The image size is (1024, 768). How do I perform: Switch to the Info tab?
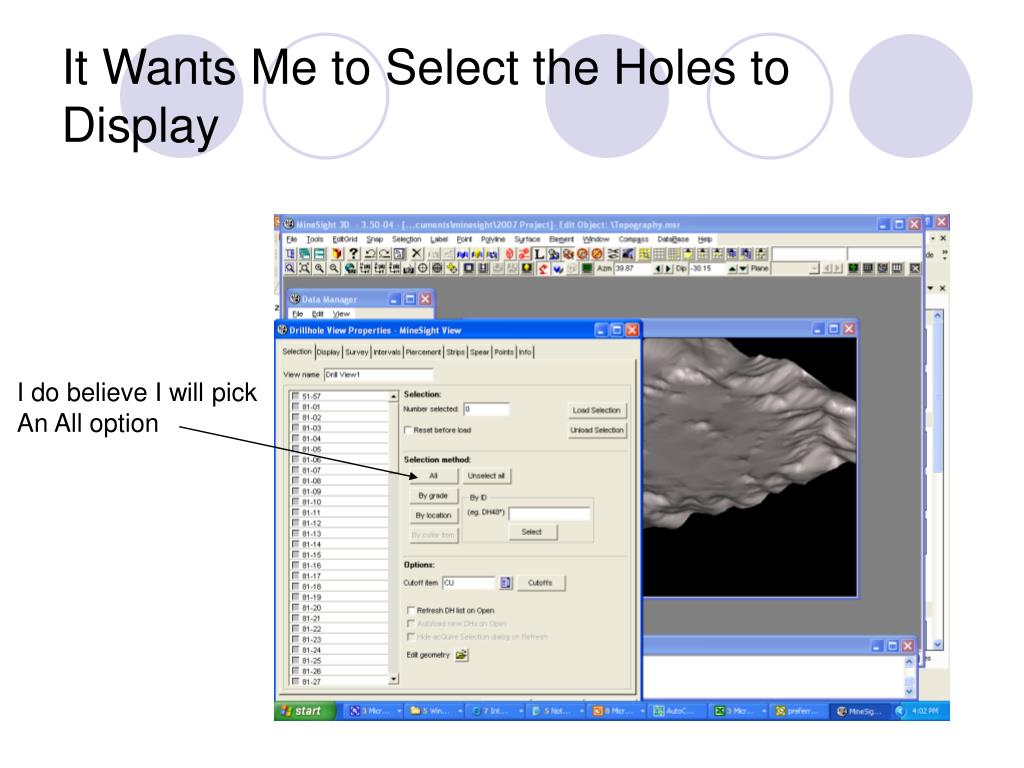525,352
